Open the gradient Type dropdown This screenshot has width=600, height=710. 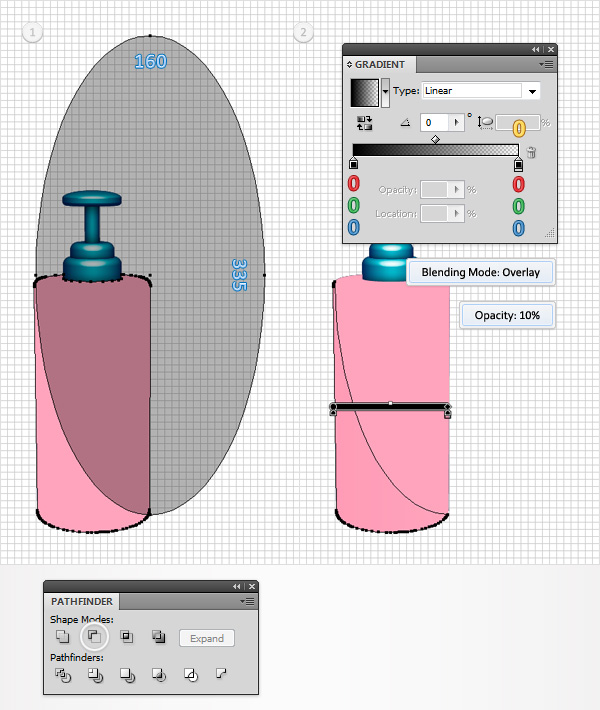(533, 91)
